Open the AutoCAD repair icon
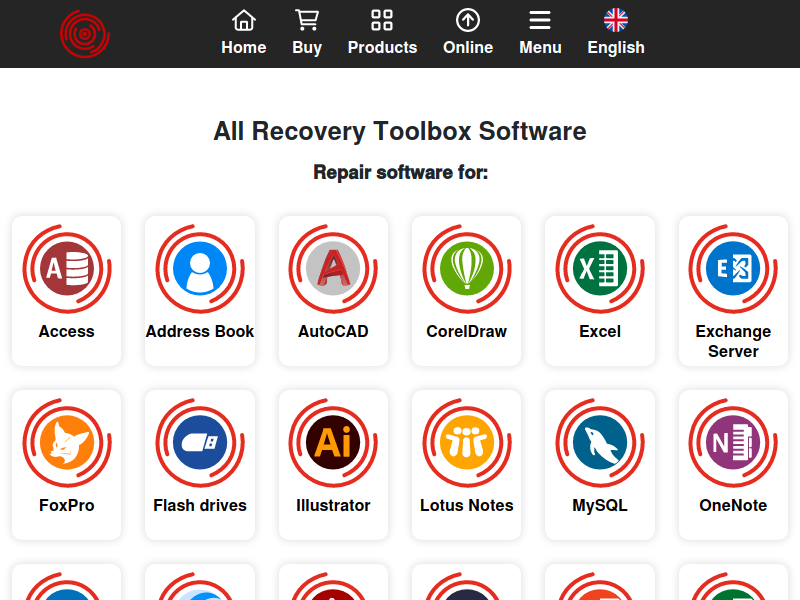 (333, 269)
